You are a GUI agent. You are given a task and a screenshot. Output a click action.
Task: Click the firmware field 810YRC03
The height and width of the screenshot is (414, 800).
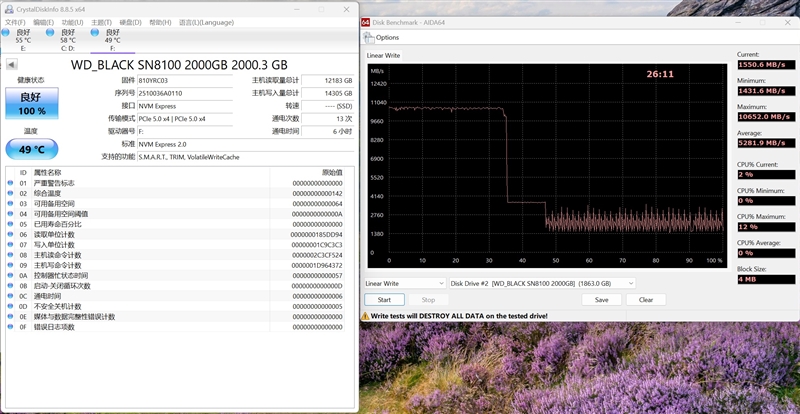point(185,81)
